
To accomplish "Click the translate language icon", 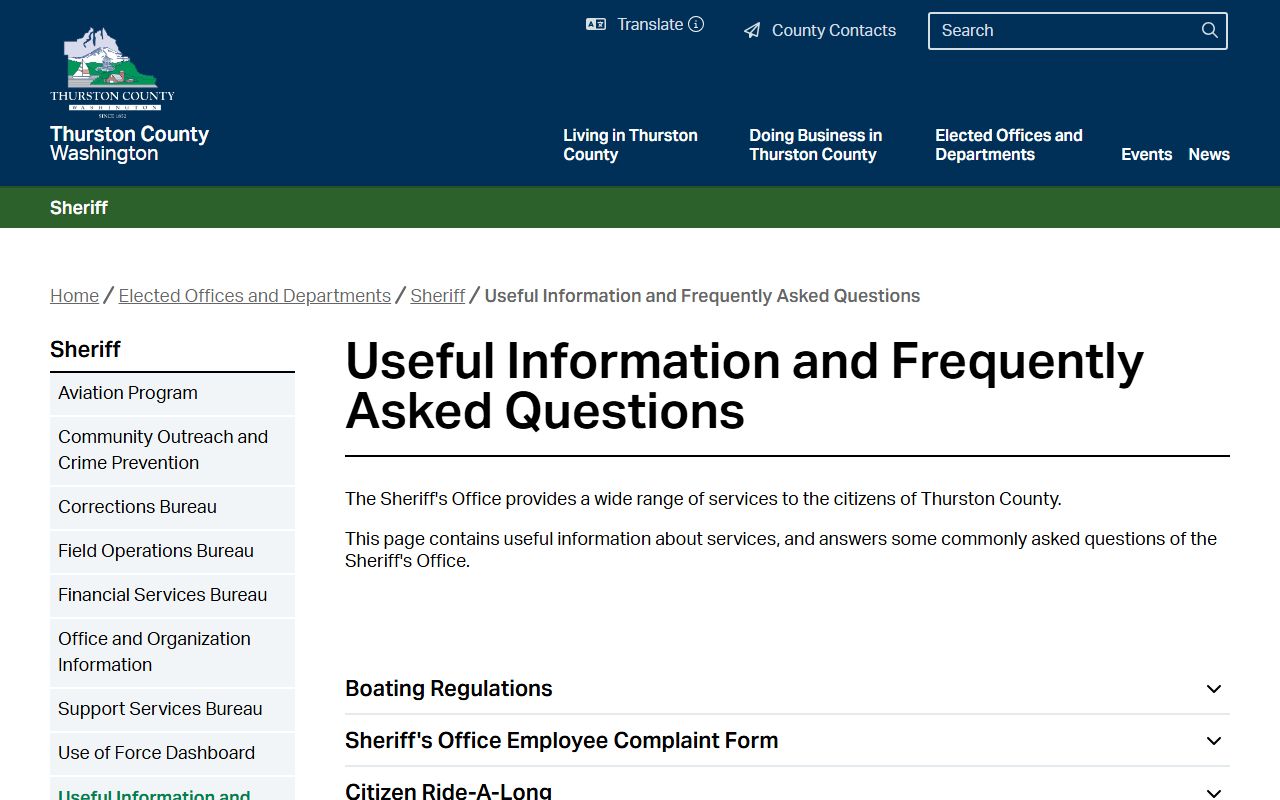I will pos(596,24).
